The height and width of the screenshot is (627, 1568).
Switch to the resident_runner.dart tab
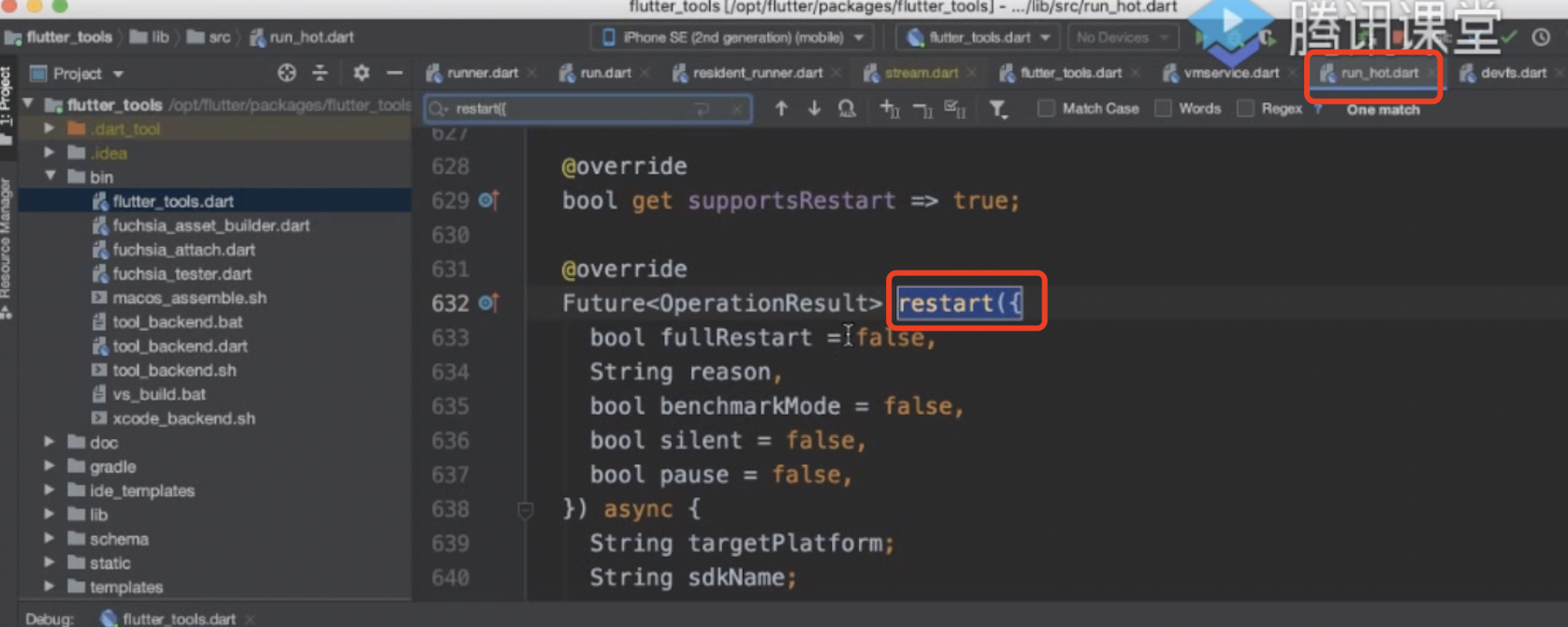point(757,73)
